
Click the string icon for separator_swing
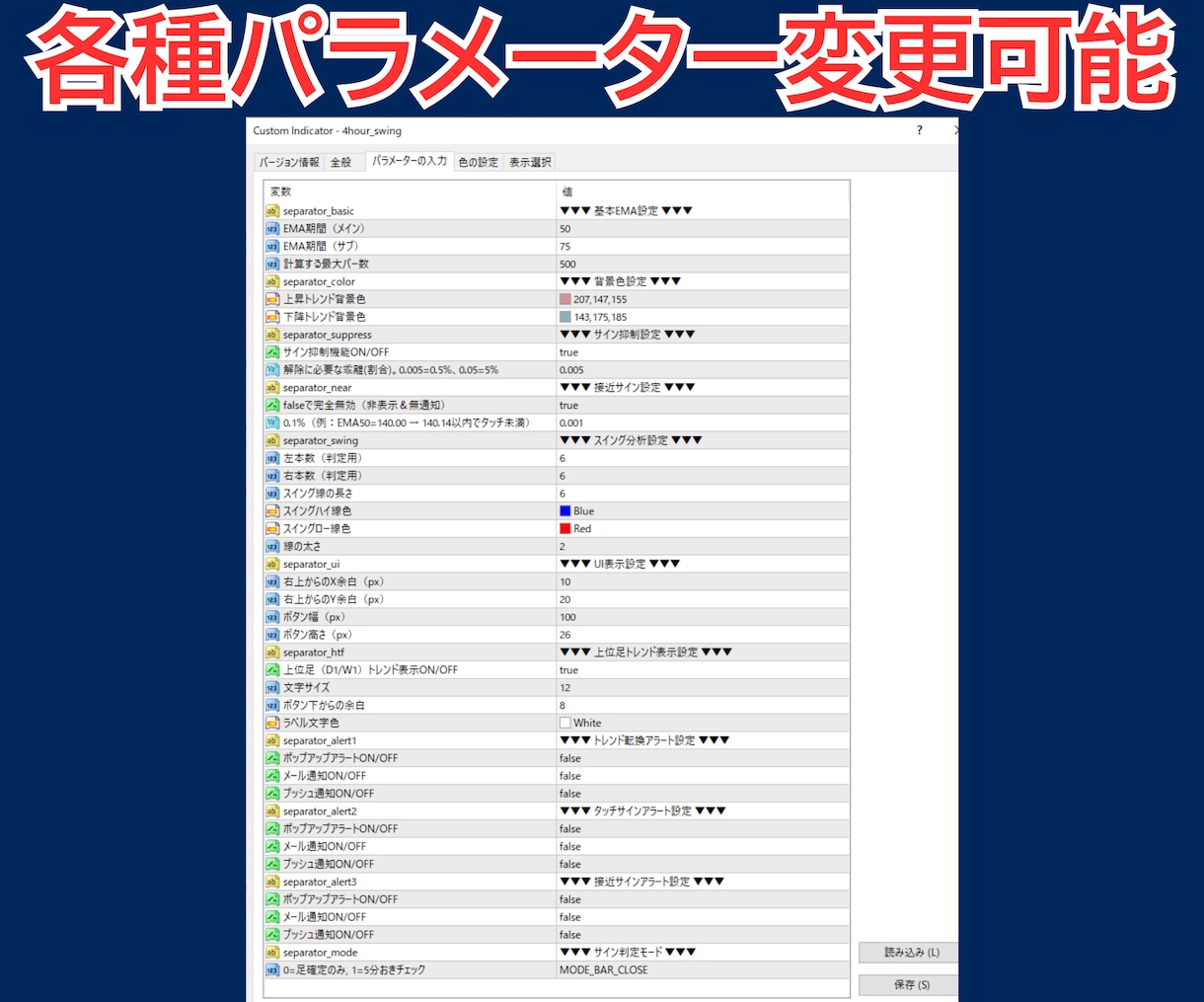pos(272,441)
